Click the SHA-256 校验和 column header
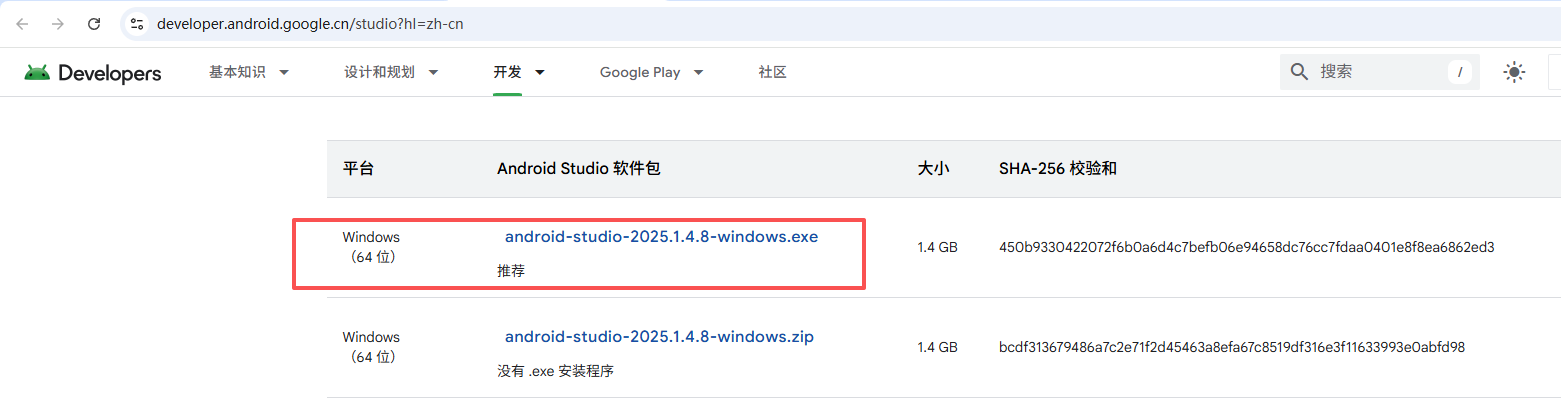Viewport: 1561px width, 420px height. tap(1058, 169)
